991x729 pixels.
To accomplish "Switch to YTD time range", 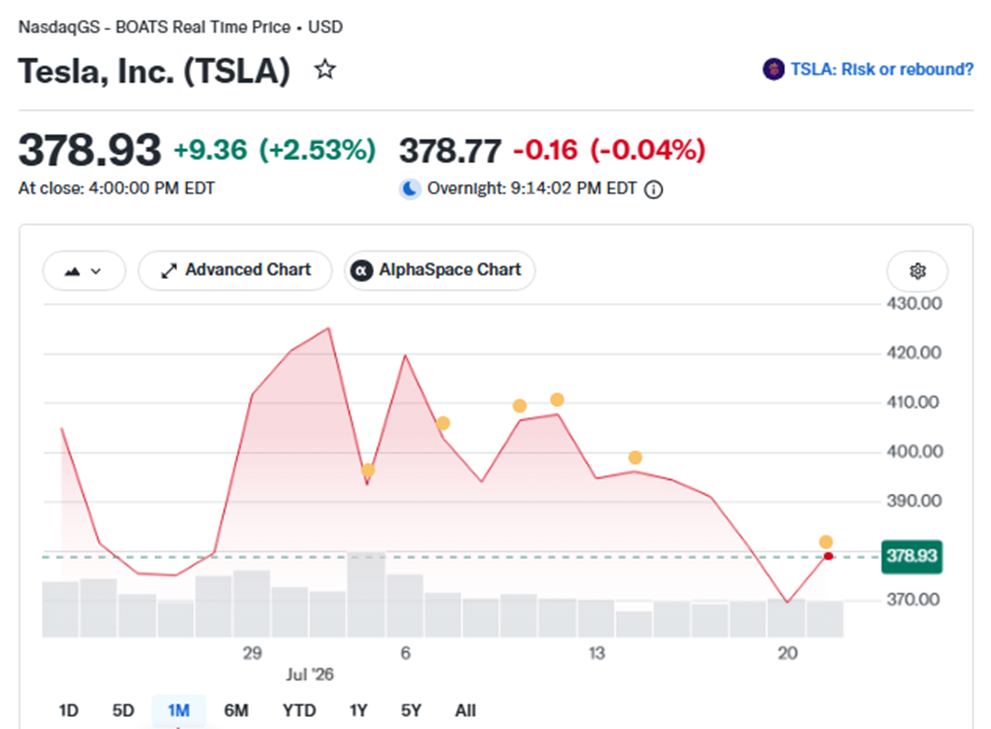I will (x=299, y=711).
